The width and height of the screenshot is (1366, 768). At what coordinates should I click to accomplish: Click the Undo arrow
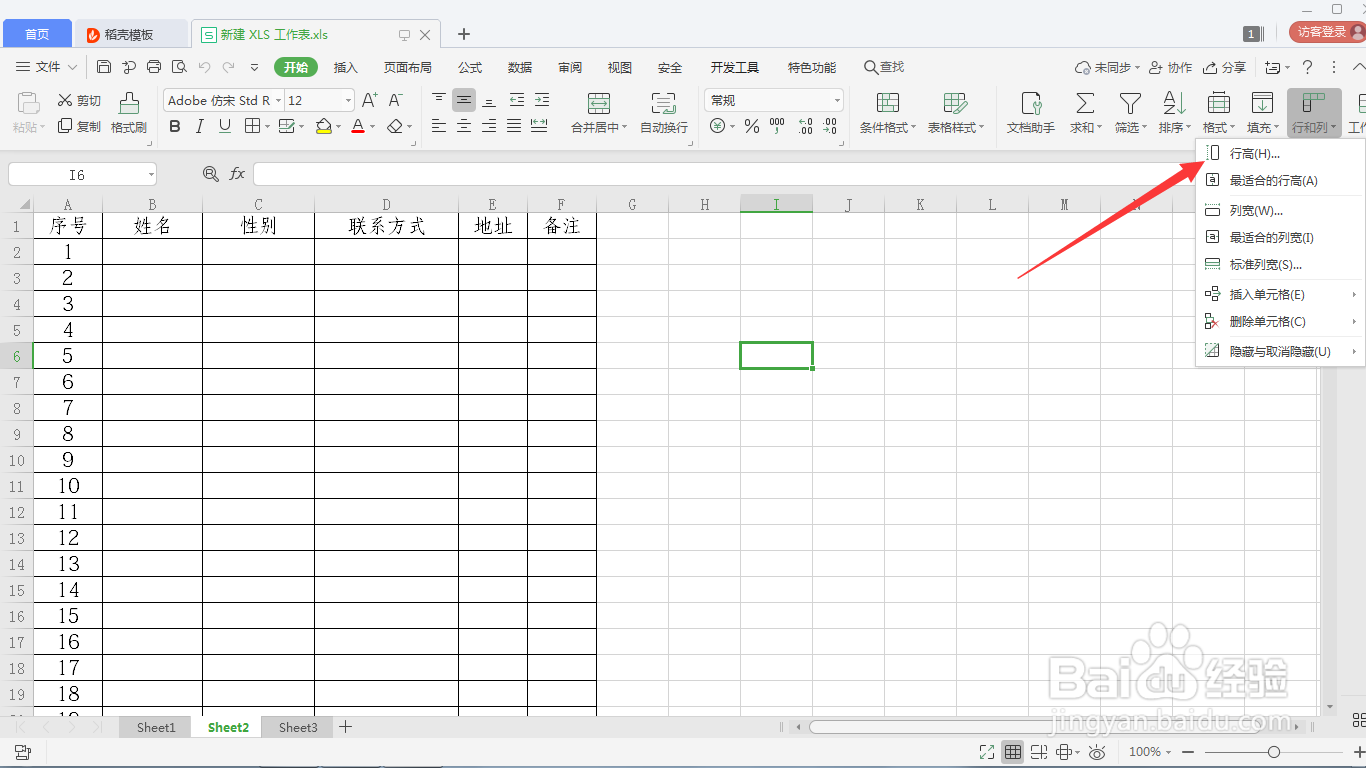click(204, 67)
